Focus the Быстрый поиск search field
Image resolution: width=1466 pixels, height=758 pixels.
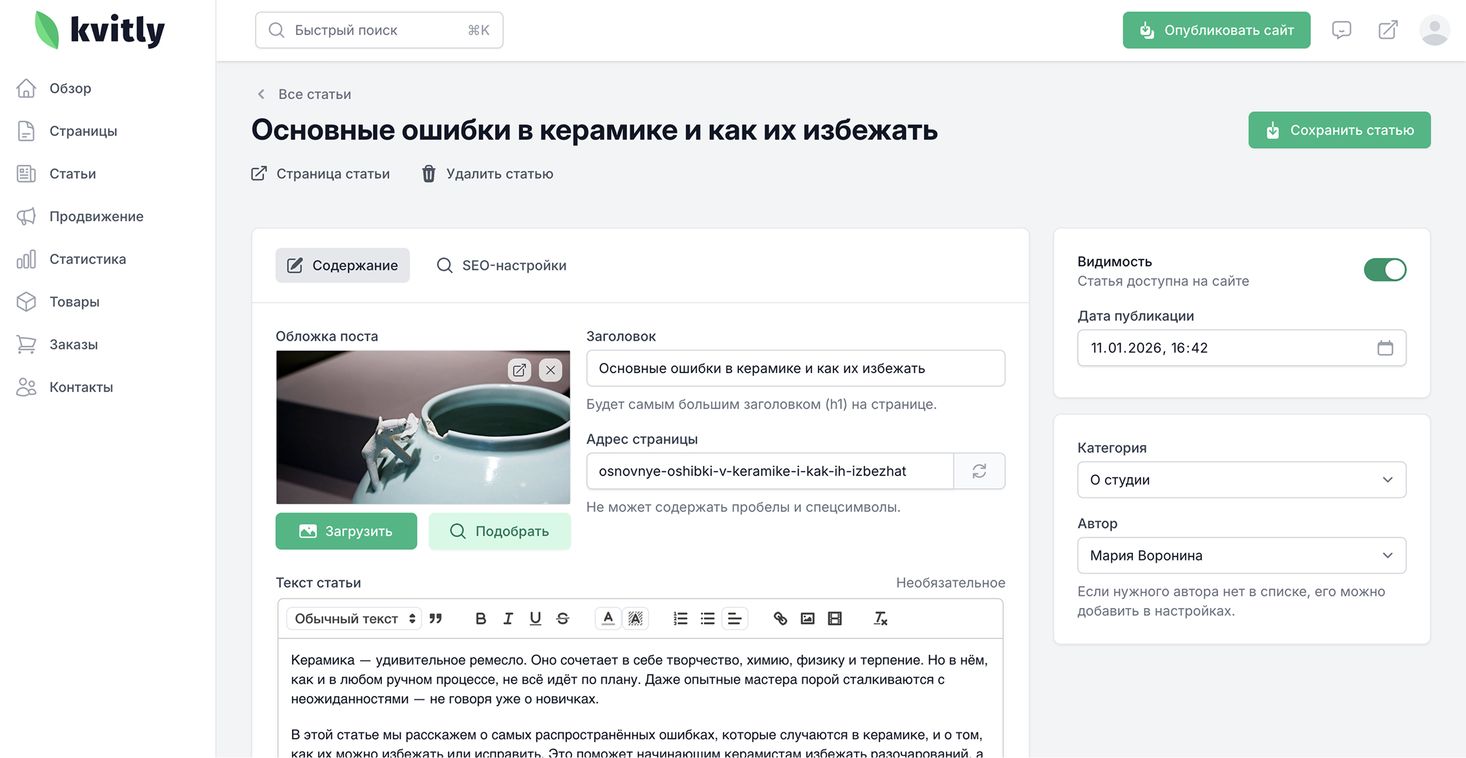click(x=379, y=30)
